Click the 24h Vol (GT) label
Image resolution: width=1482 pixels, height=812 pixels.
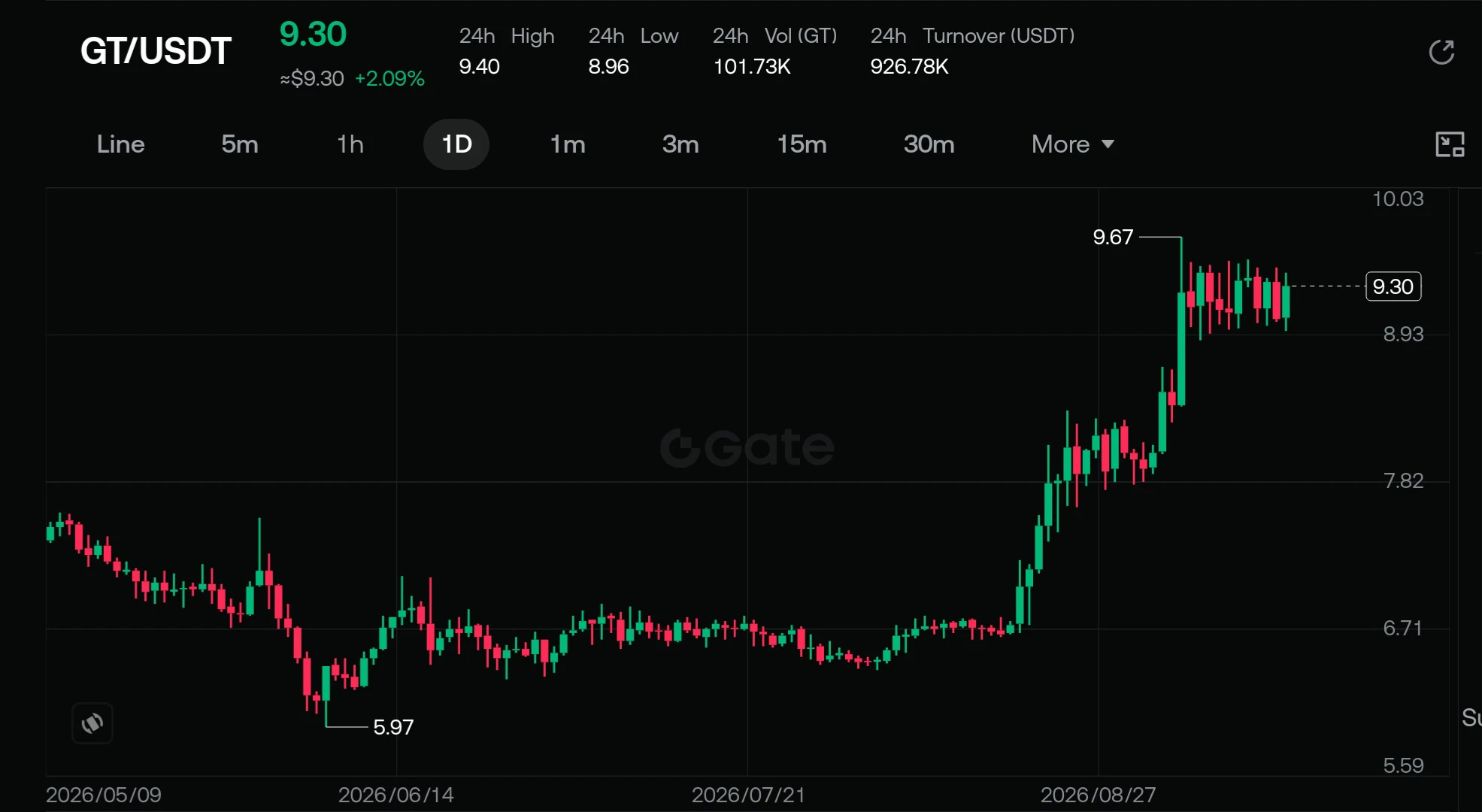click(775, 35)
